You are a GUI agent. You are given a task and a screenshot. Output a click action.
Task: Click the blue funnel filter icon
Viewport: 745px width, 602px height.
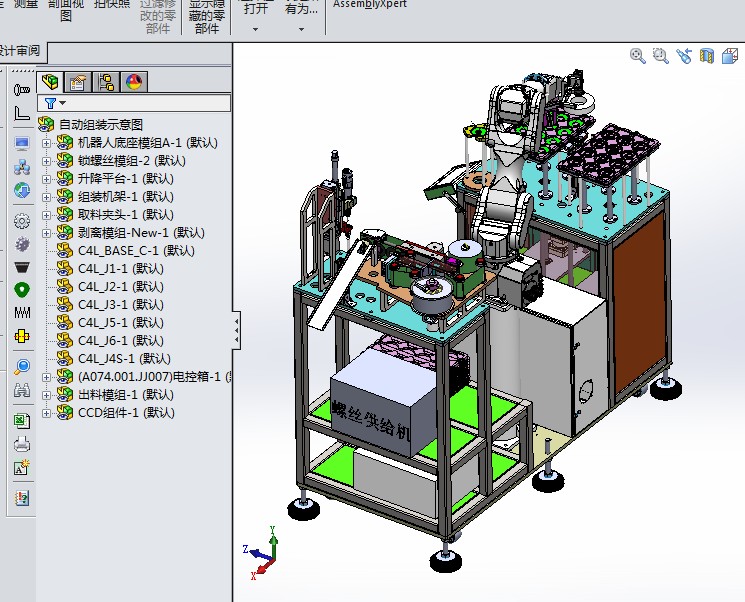click(x=50, y=103)
